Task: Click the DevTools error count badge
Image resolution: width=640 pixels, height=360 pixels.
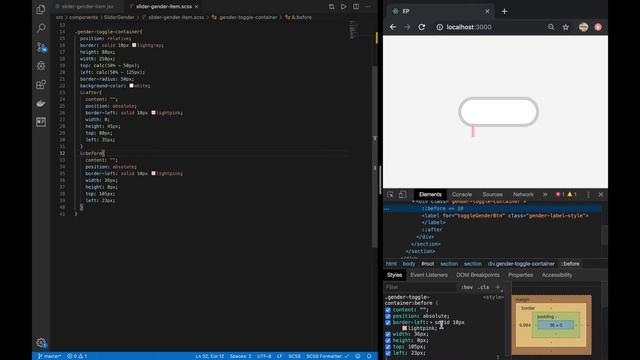Action: point(560,195)
